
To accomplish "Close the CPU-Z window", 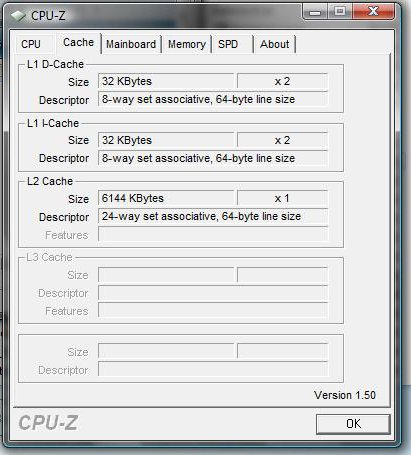I will click(x=373, y=12).
